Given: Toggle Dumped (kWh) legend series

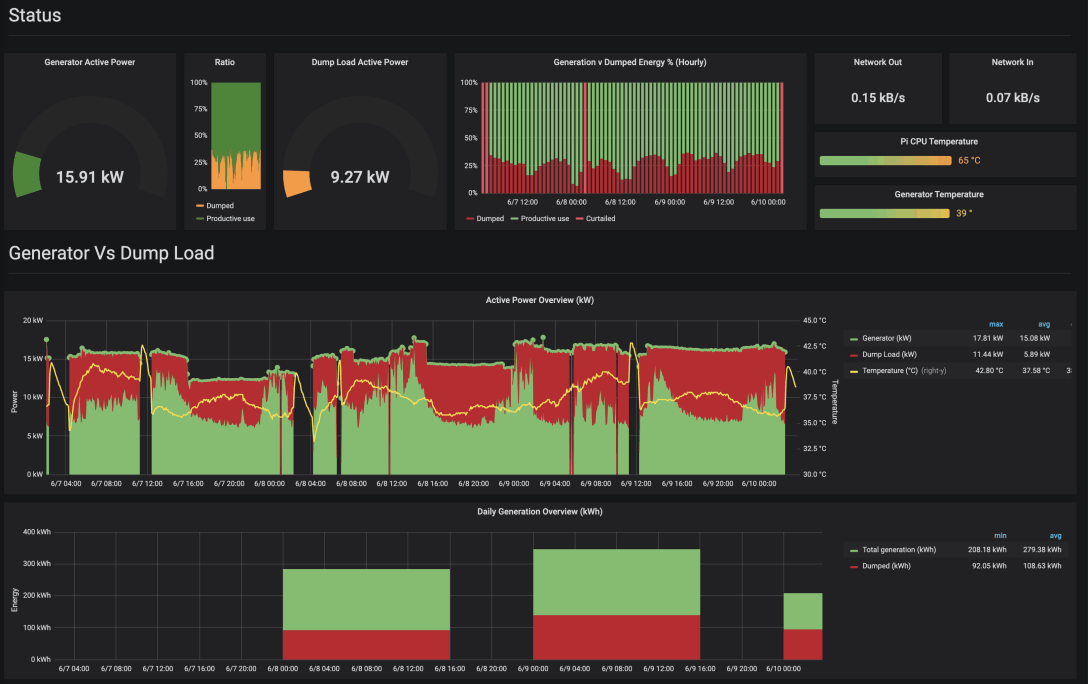Looking at the screenshot, I should click(887, 566).
